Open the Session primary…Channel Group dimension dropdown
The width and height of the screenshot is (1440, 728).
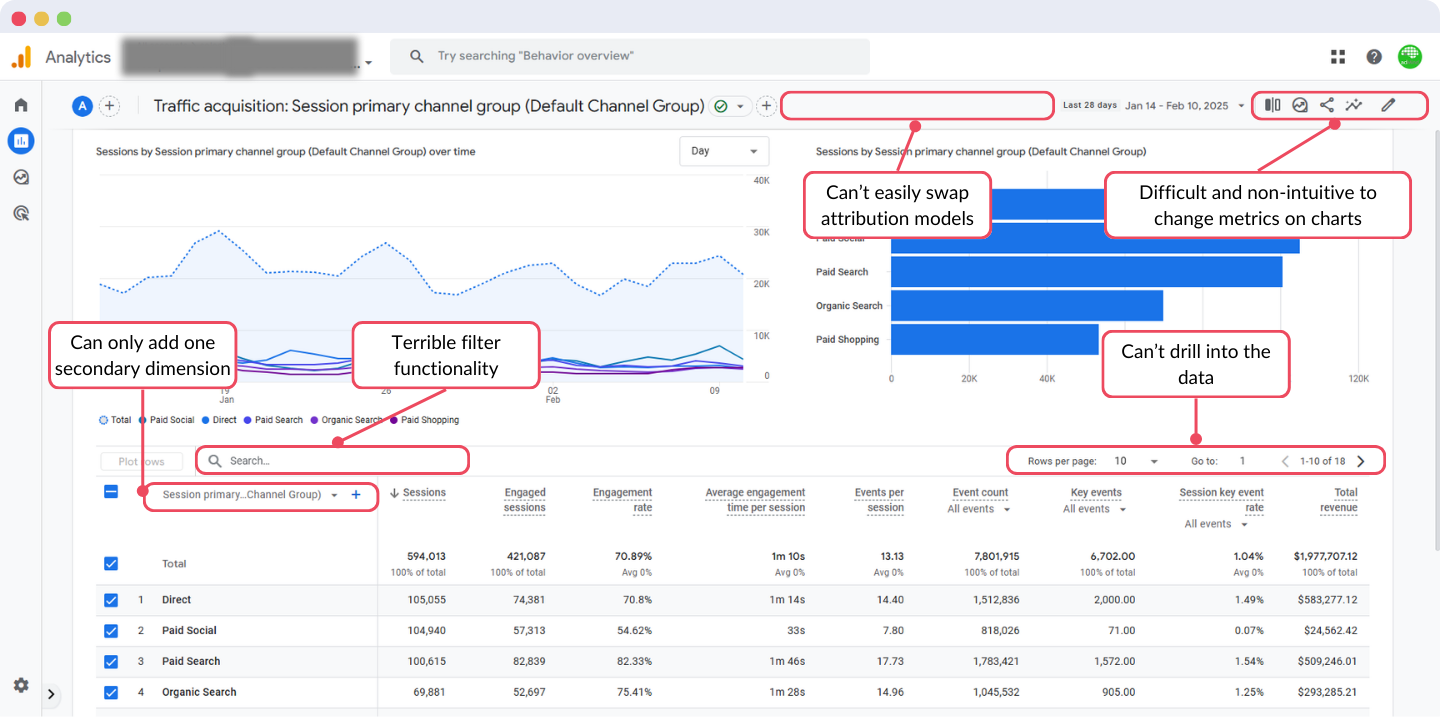point(249,495)
